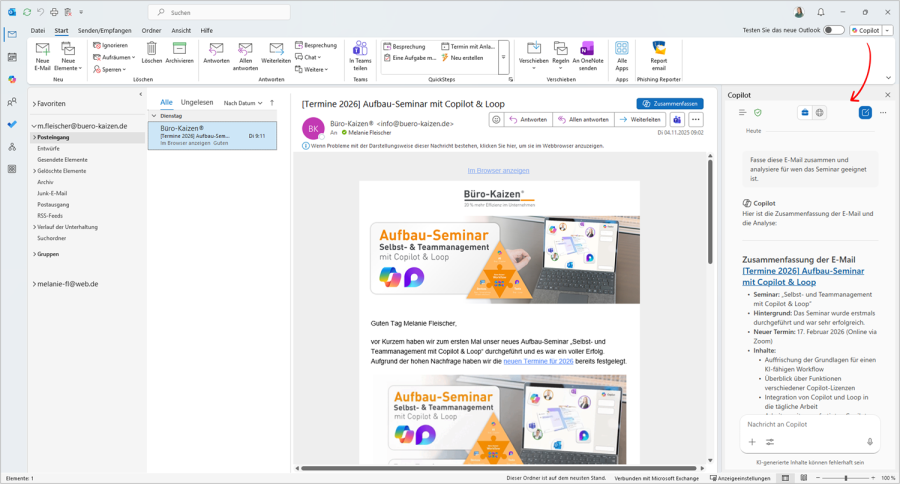Click the plus icon in Copilot input
This screenshot has height=484, width=900.
pyautogui.click(x=752, y=442)
